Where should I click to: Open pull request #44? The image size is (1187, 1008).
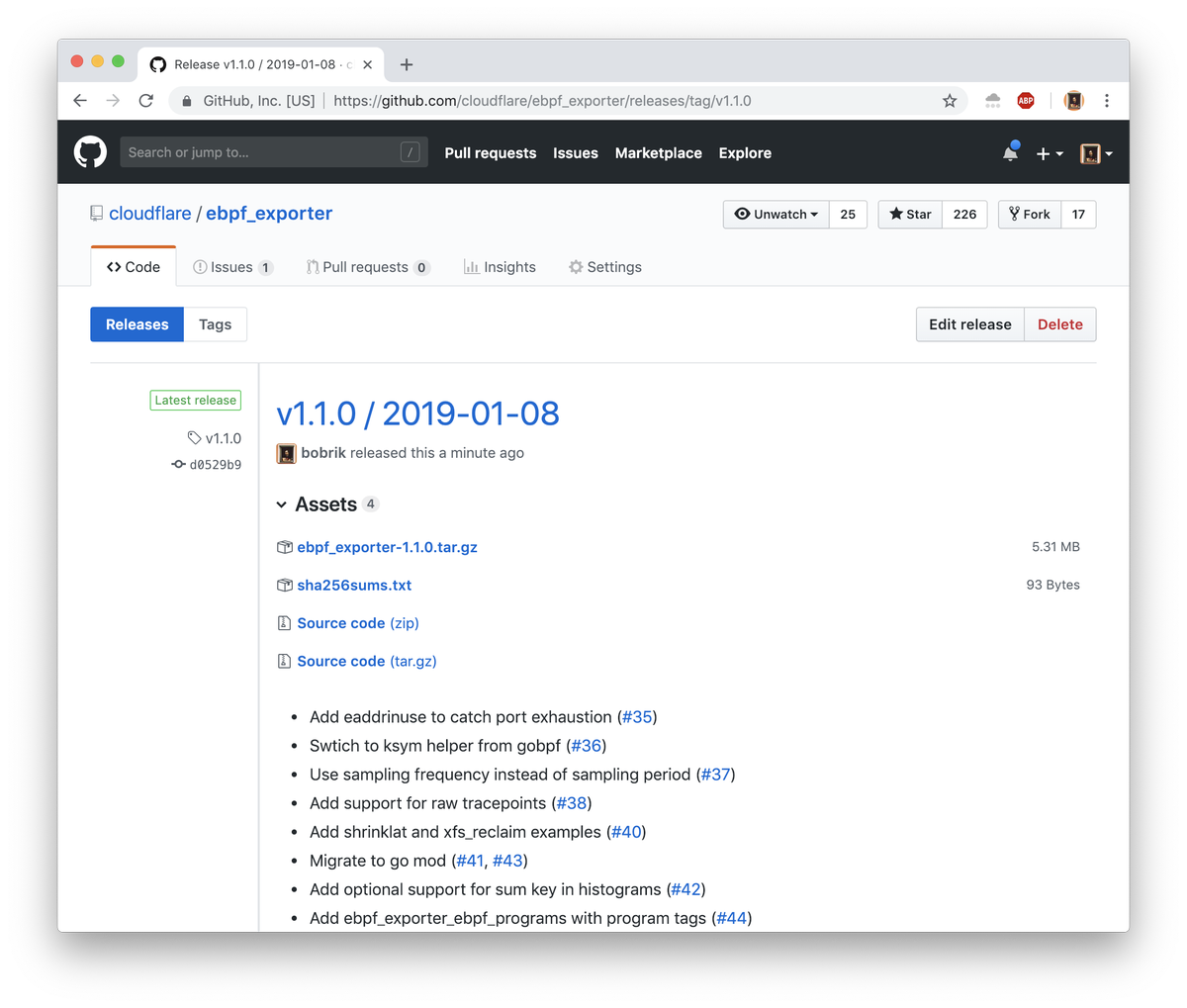pyautogui.click(x=732, y=918)
